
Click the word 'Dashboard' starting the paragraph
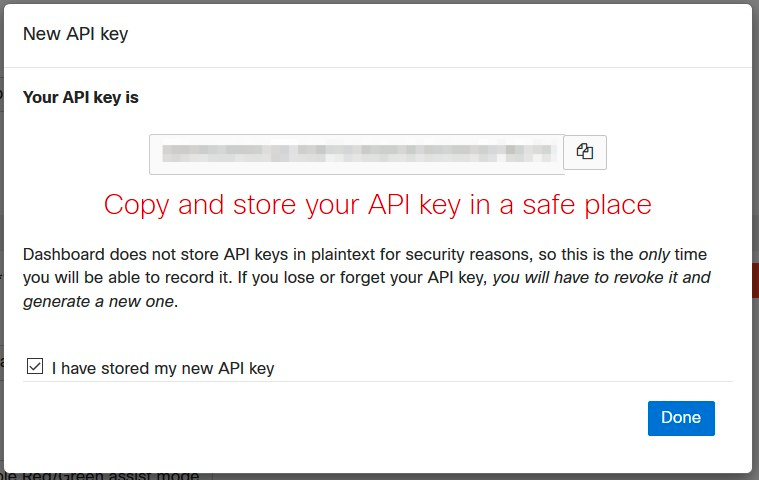(64, 255)
